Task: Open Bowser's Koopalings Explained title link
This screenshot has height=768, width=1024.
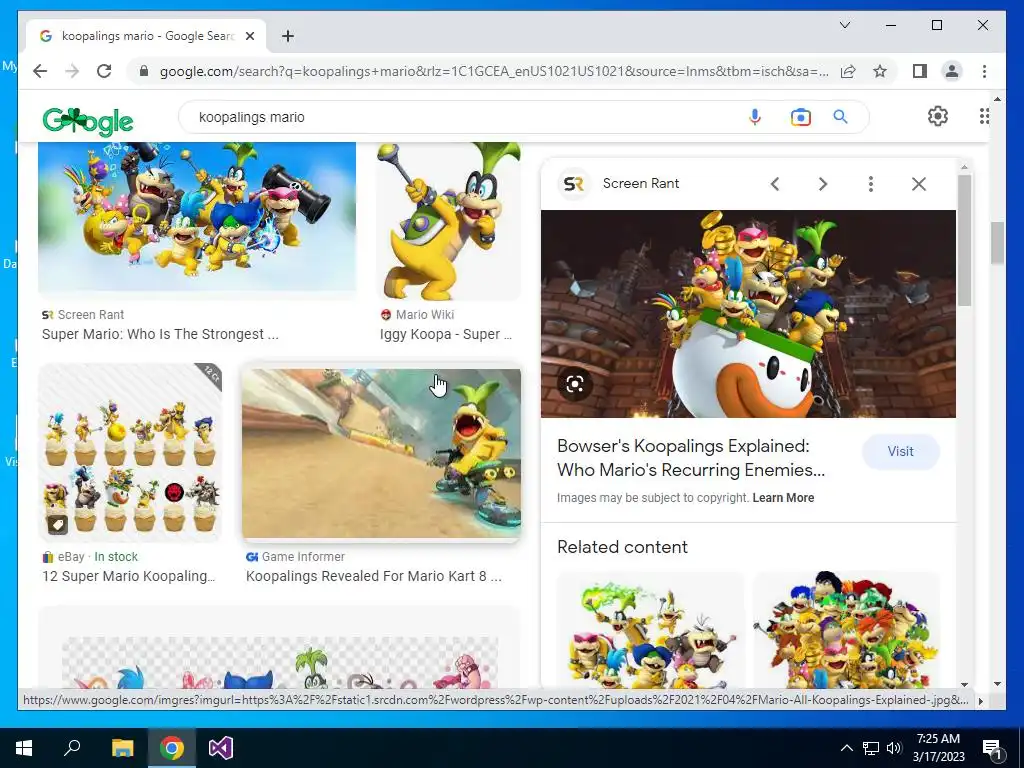Action: point(691,458)
